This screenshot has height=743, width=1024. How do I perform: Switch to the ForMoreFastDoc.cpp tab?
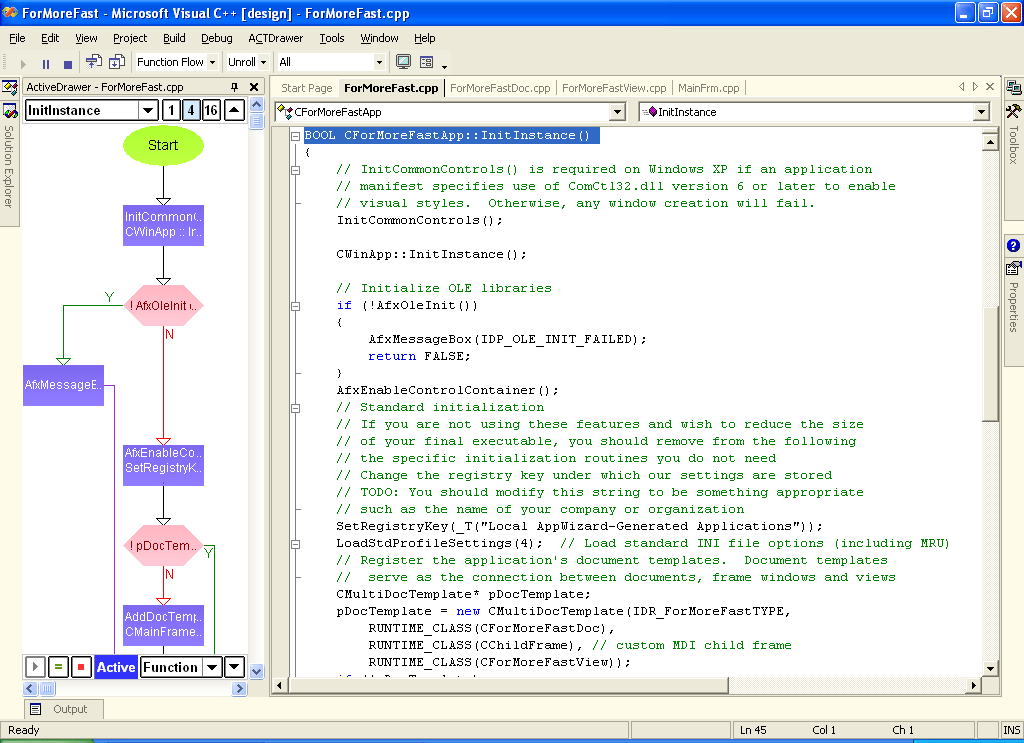pyautogui.click(x=500, y=87)
